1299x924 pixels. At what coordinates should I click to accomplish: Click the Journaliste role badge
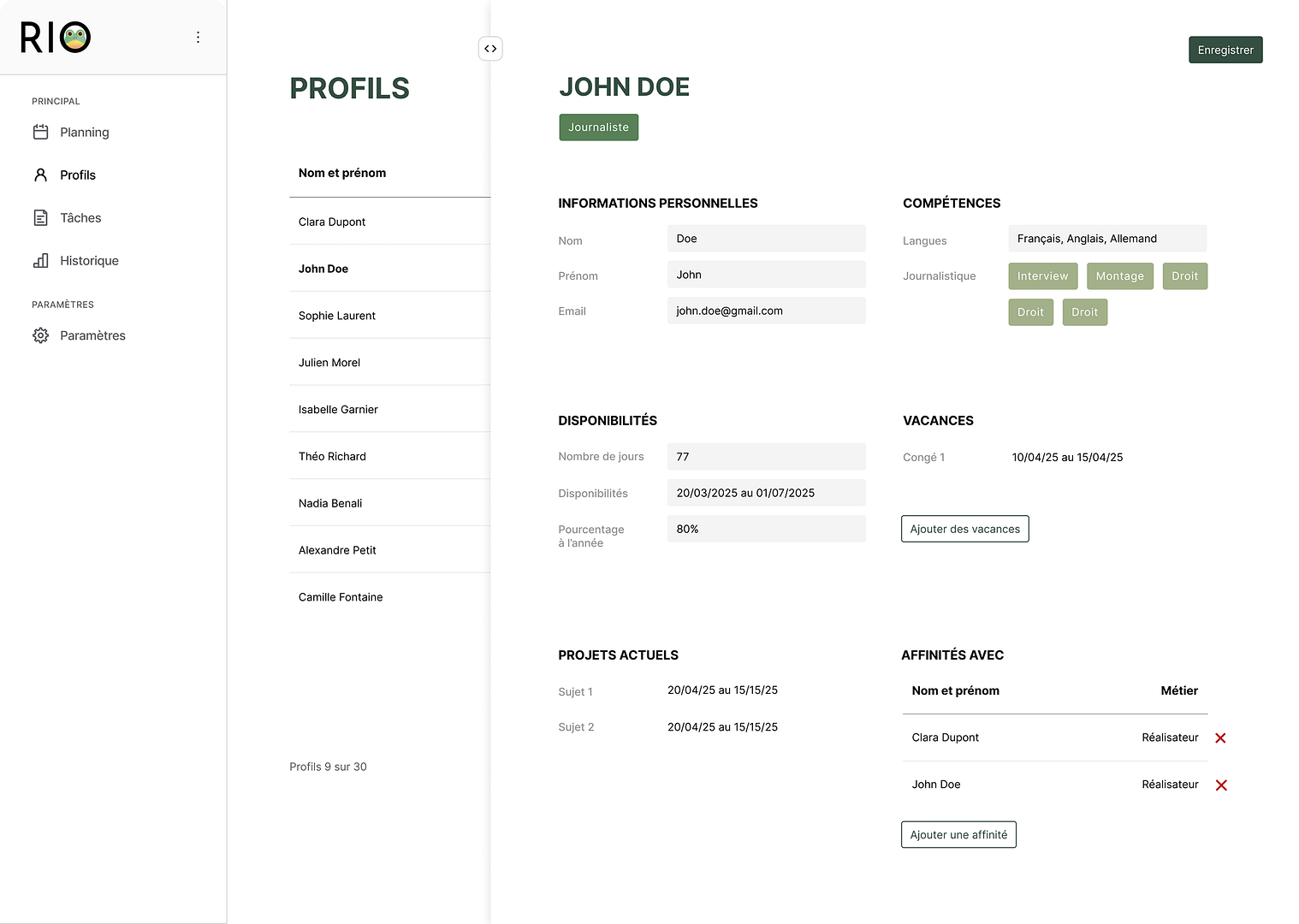(x=598, y=127)
